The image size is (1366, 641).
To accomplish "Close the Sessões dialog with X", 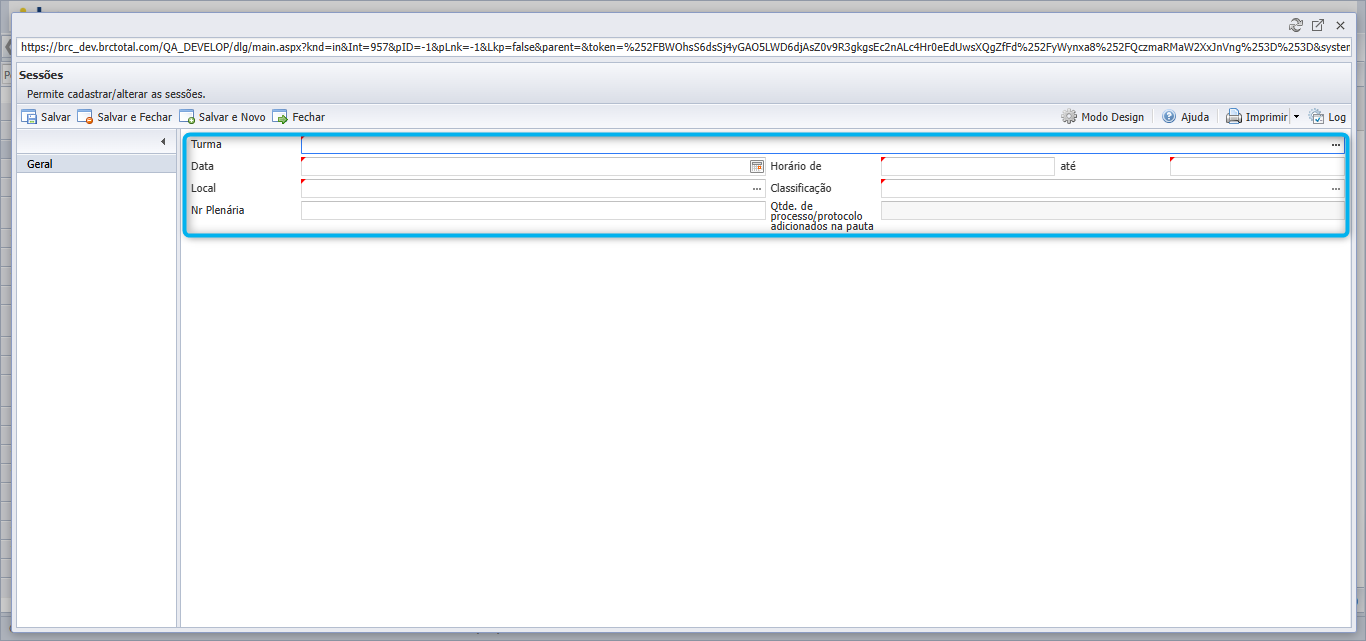I will point(1340,25).
